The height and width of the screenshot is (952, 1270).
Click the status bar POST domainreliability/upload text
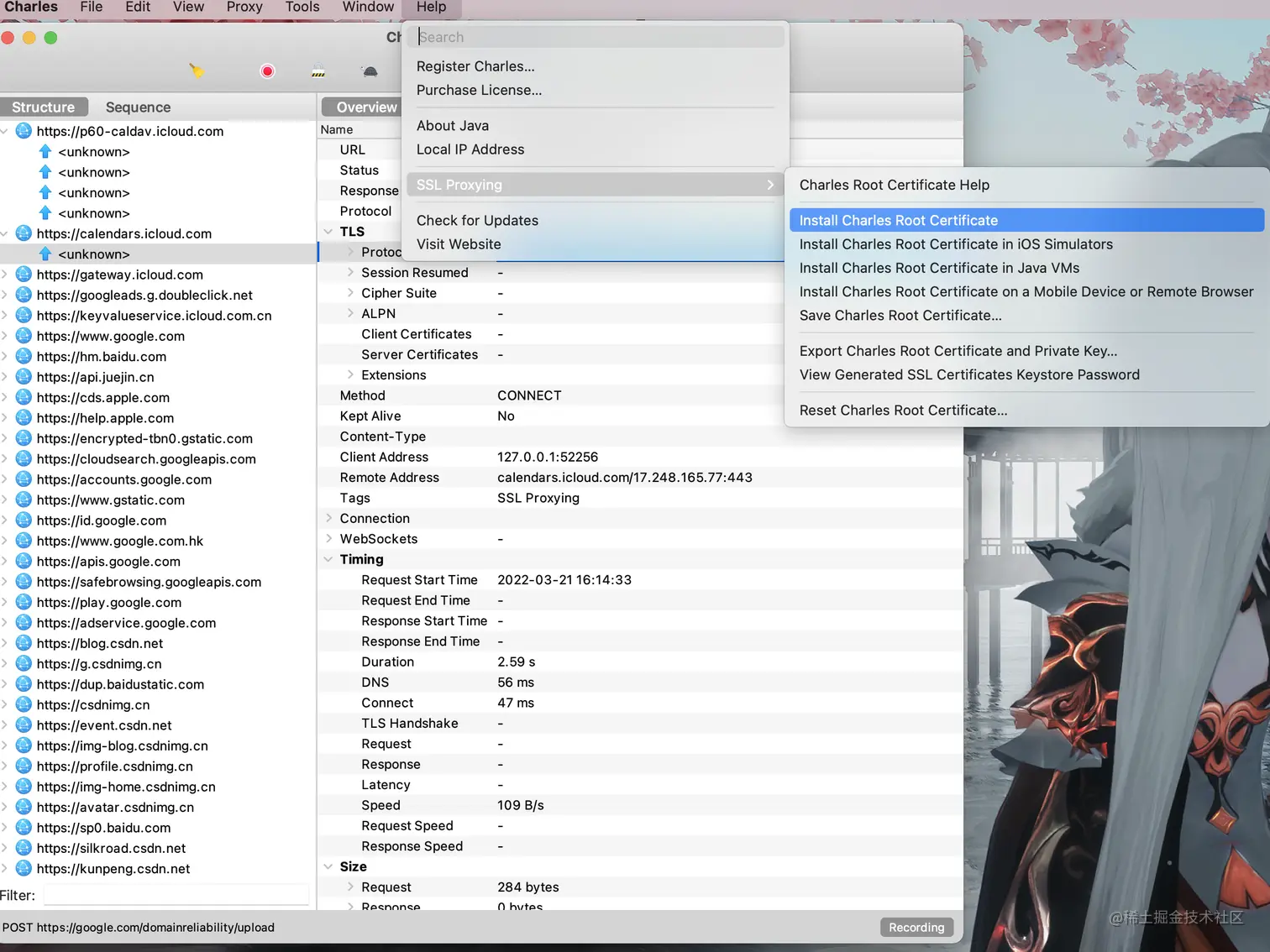[x=139, y=928]
